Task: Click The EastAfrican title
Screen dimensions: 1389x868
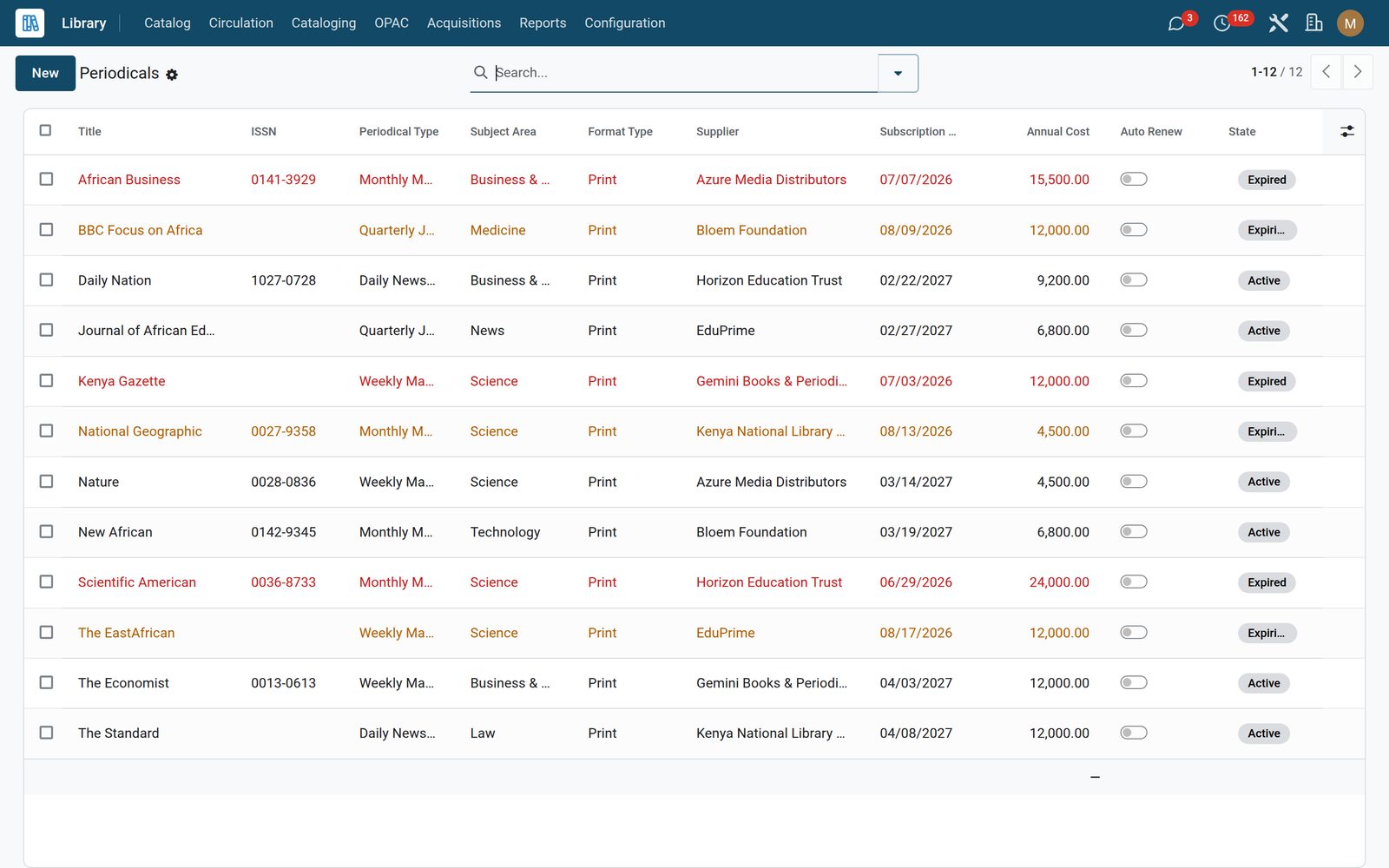Action: pos(126,633)
